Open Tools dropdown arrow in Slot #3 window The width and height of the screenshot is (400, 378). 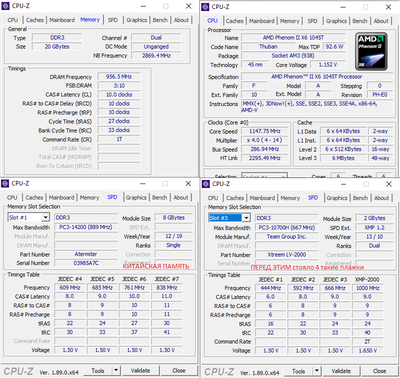(317, 371)
